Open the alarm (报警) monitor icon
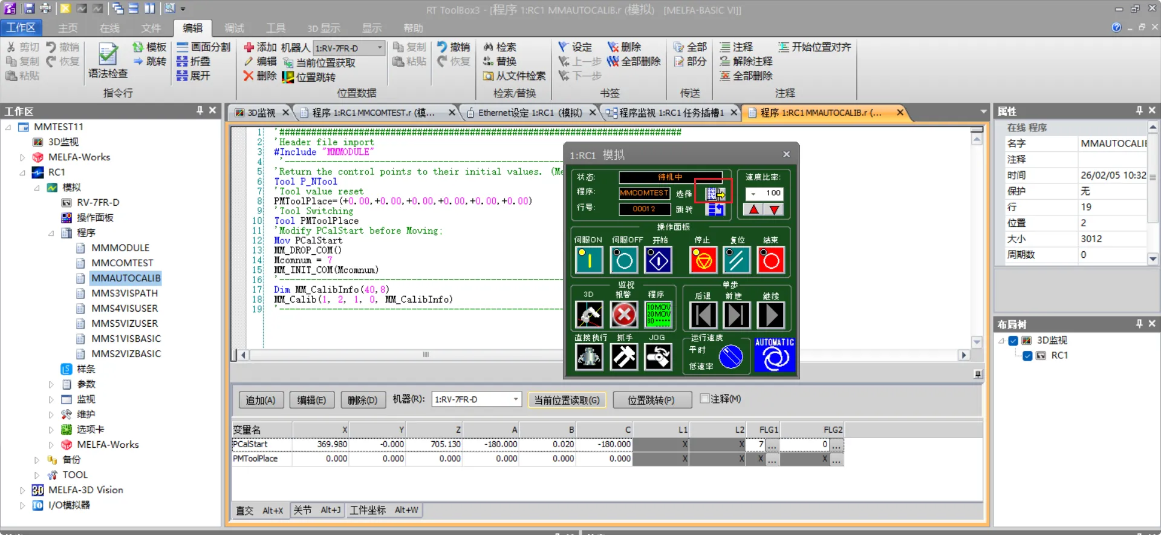 624,315
